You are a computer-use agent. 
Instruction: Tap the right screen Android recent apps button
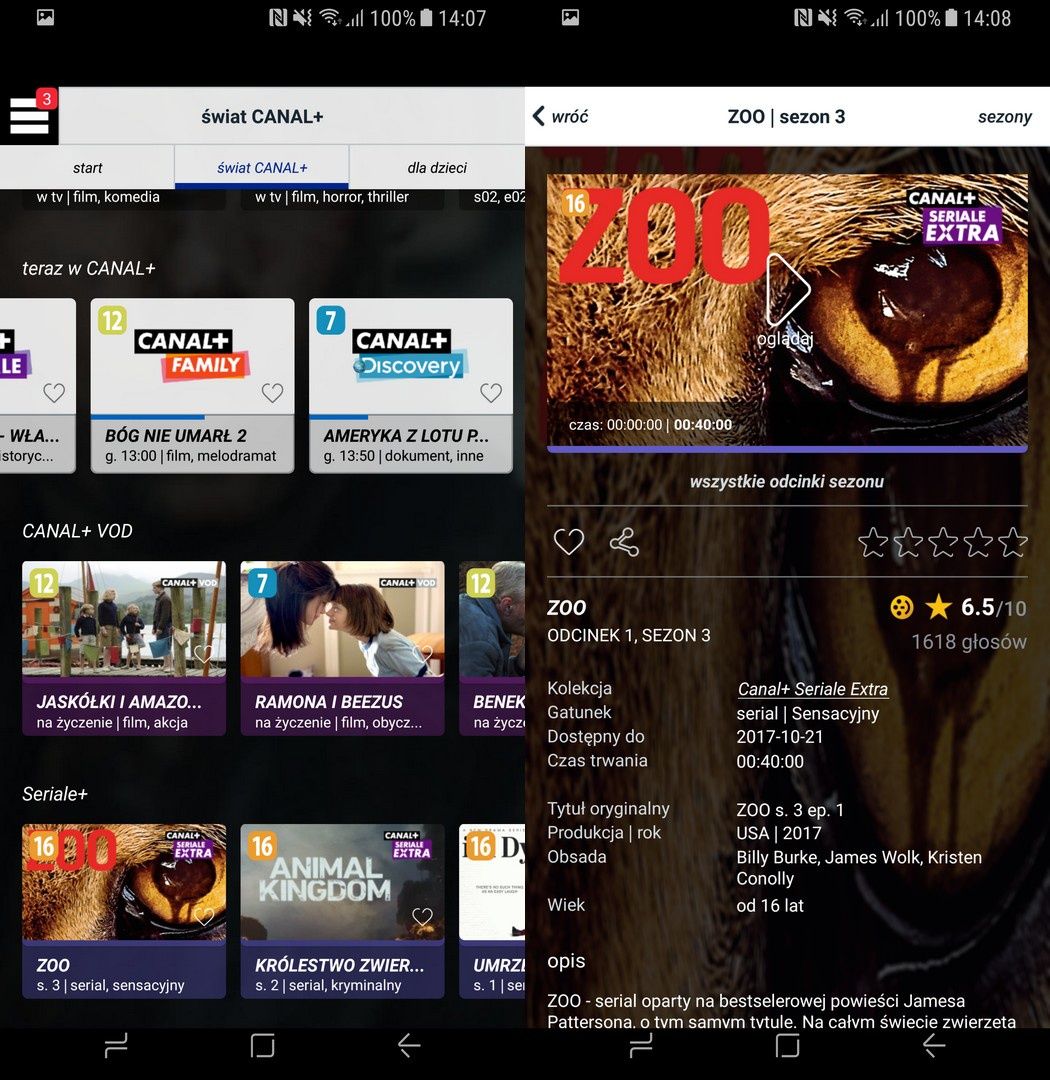click(641, 1046)
